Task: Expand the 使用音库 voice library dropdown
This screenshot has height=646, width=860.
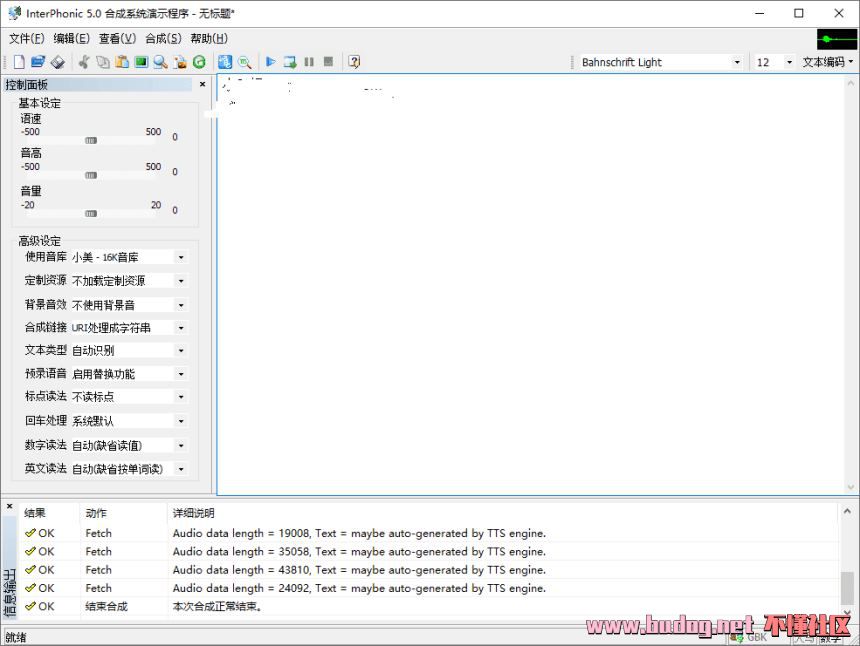Action: point(181,257)
